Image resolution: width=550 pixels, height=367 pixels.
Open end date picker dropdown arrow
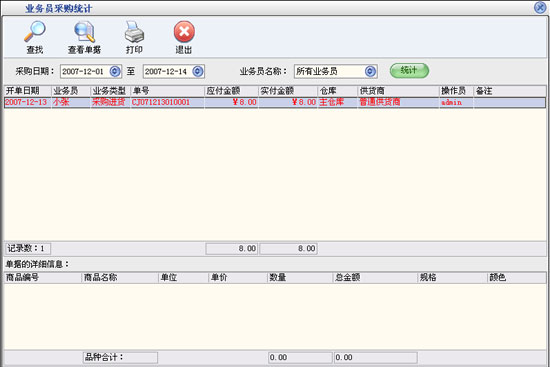click(x=198, y=72)
